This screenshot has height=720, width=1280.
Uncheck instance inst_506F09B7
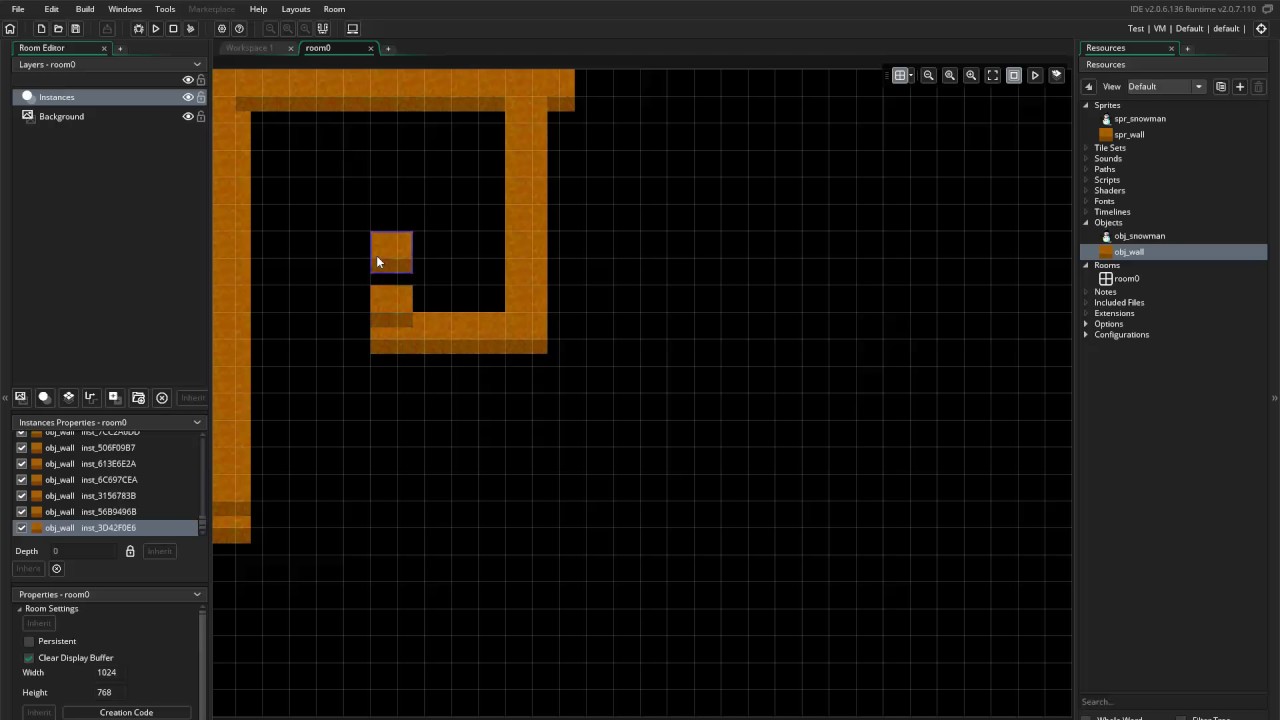(x=22, y=448)
